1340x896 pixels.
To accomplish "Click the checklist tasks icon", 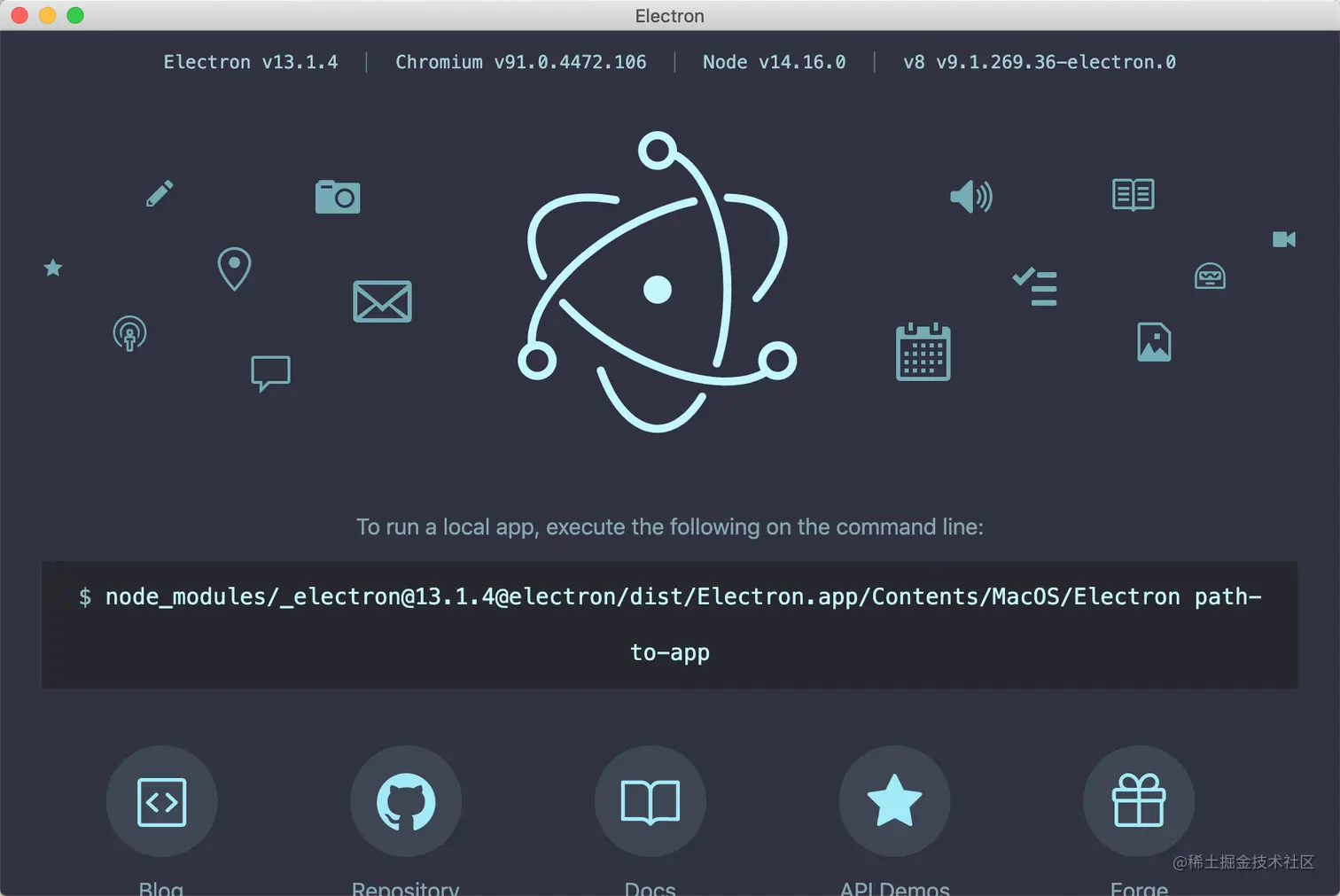I will (1035, 287).
